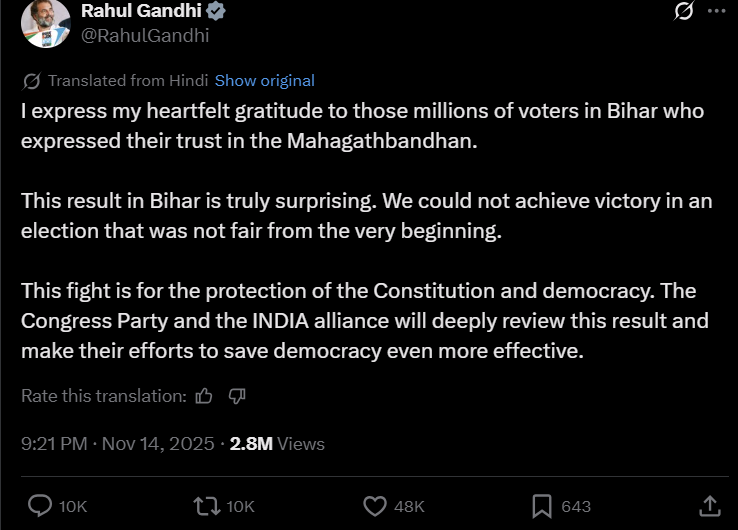Reply to the post via speech bubble icon
This screenshot has width=738, height=530.
(x=40, y=506)
